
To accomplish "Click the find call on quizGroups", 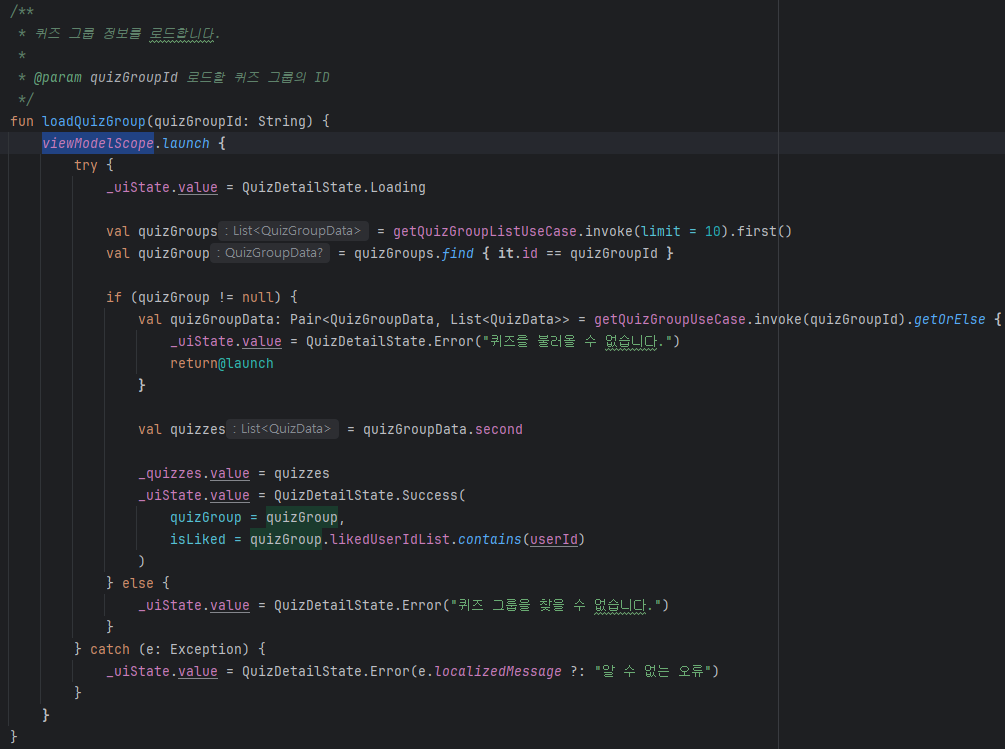I will (458, 253).
